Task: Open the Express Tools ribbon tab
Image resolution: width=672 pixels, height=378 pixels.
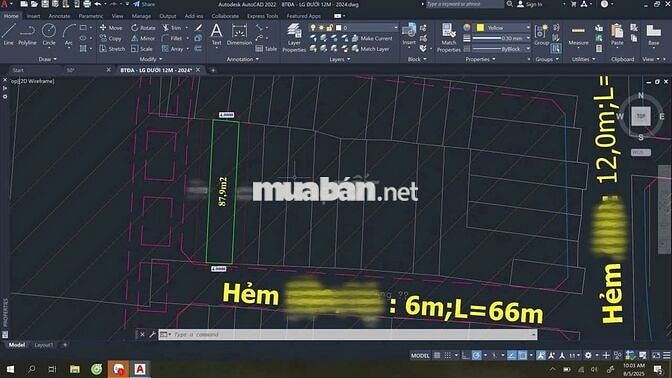Action: click(262, 16)
